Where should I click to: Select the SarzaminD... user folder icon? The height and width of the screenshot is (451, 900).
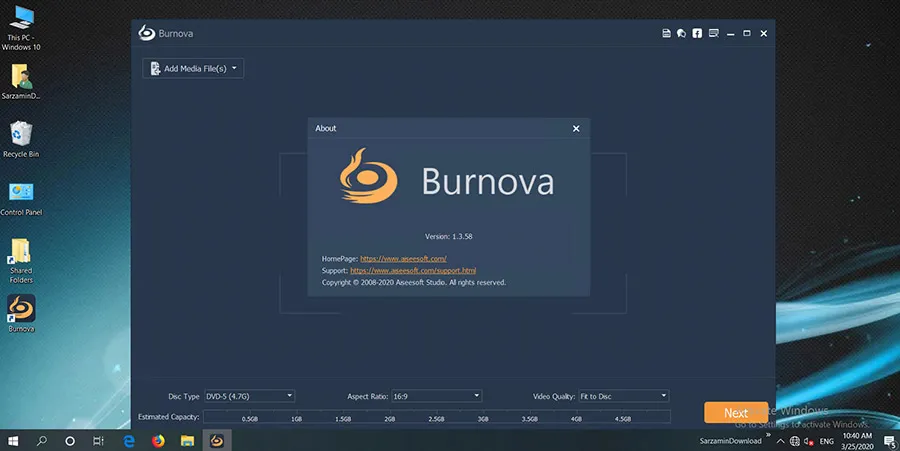21,81
